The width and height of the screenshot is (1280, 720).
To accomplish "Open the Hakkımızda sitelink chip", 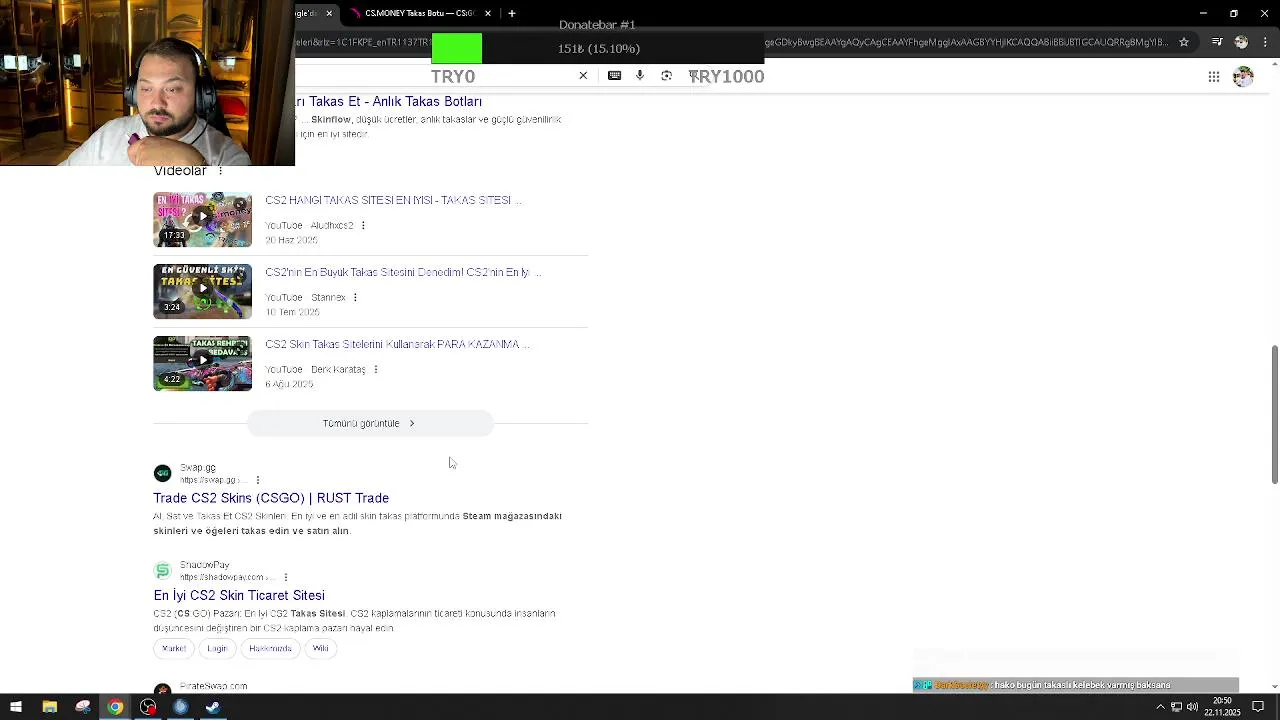I will click(x=270, y=648).
